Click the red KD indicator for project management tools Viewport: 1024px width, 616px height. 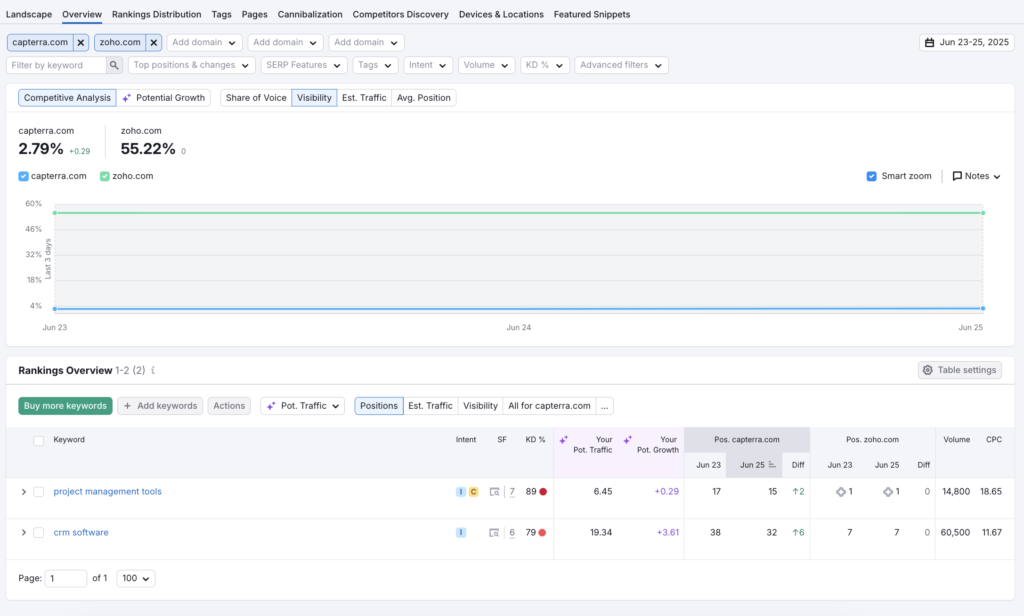click(543, 492)
